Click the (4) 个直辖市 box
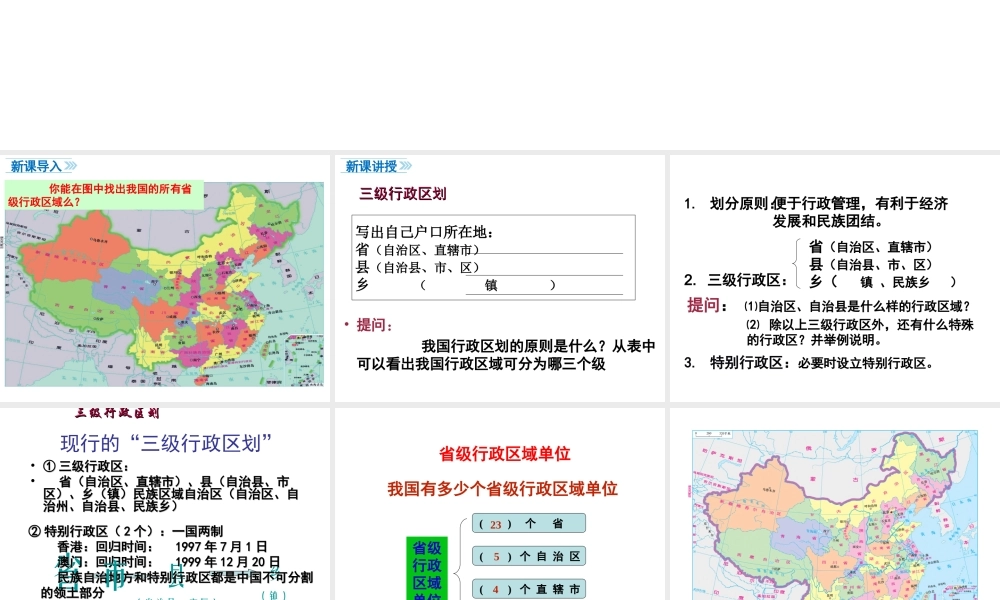 click(529, 589)
